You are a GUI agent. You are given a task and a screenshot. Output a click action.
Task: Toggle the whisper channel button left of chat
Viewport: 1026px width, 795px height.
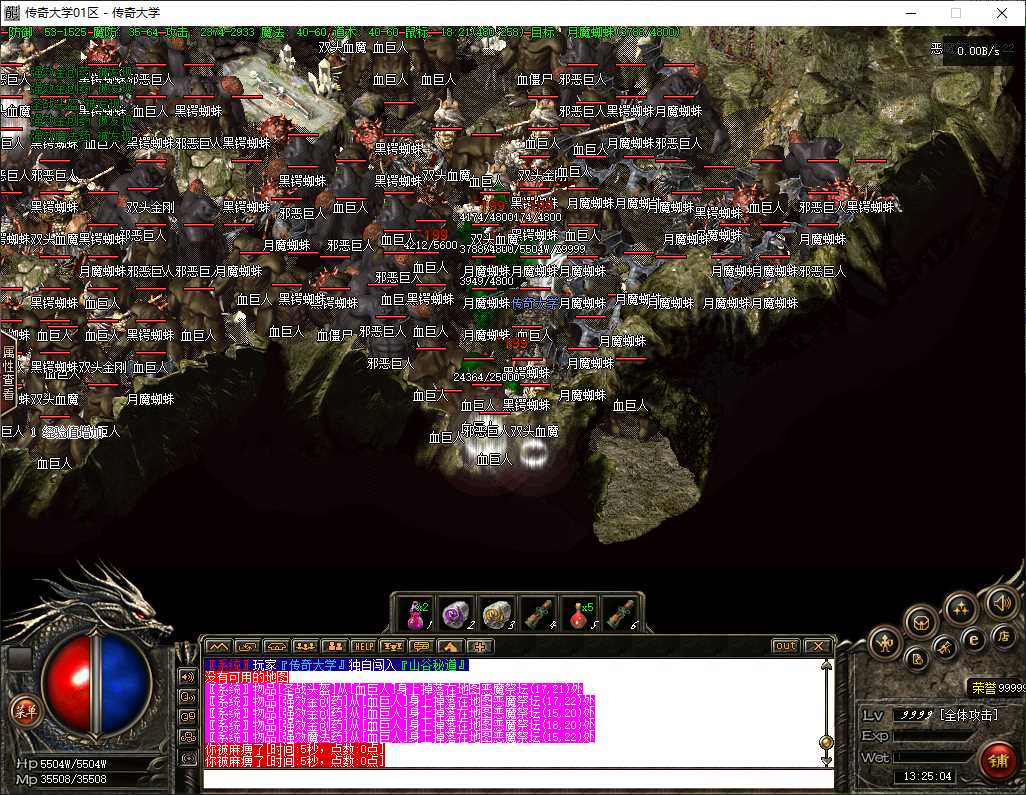click(x=188, y=697)
